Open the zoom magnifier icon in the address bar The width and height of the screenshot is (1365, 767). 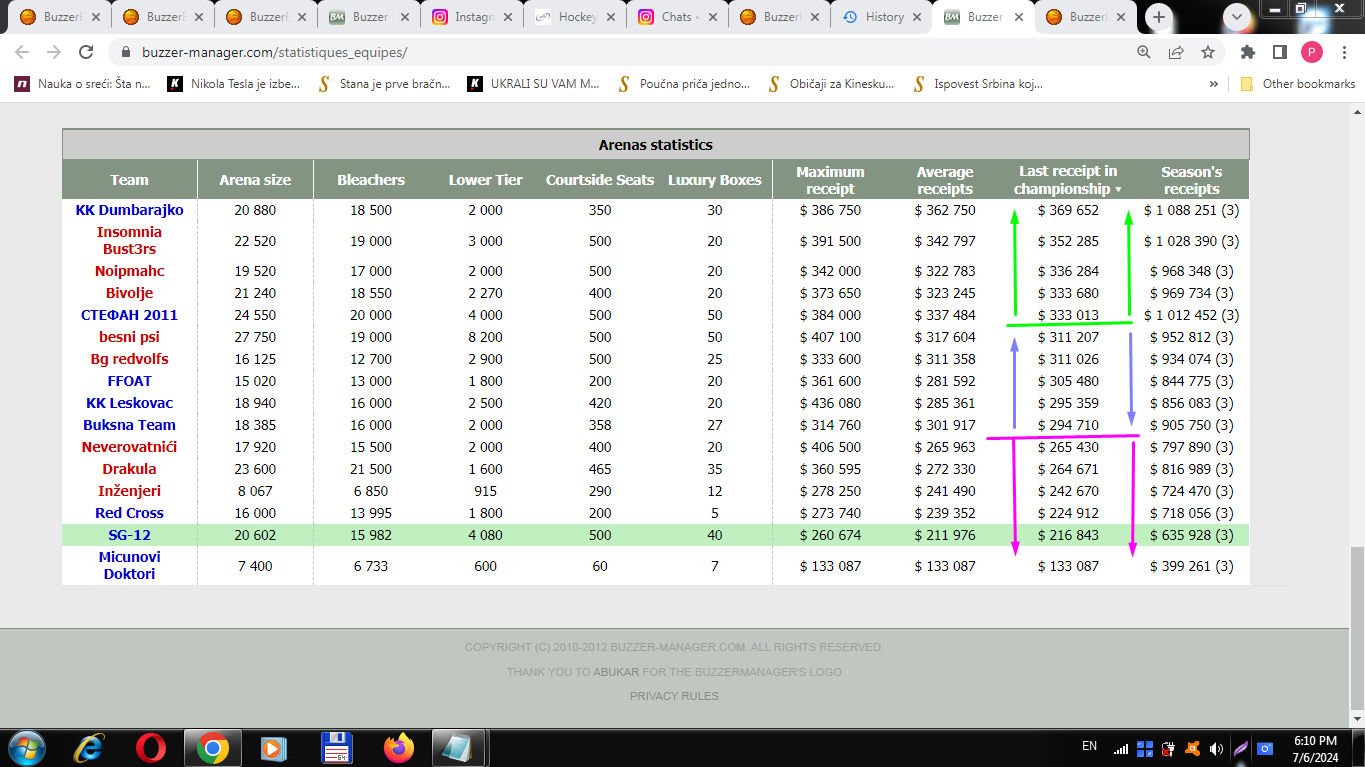point(1144,52)
